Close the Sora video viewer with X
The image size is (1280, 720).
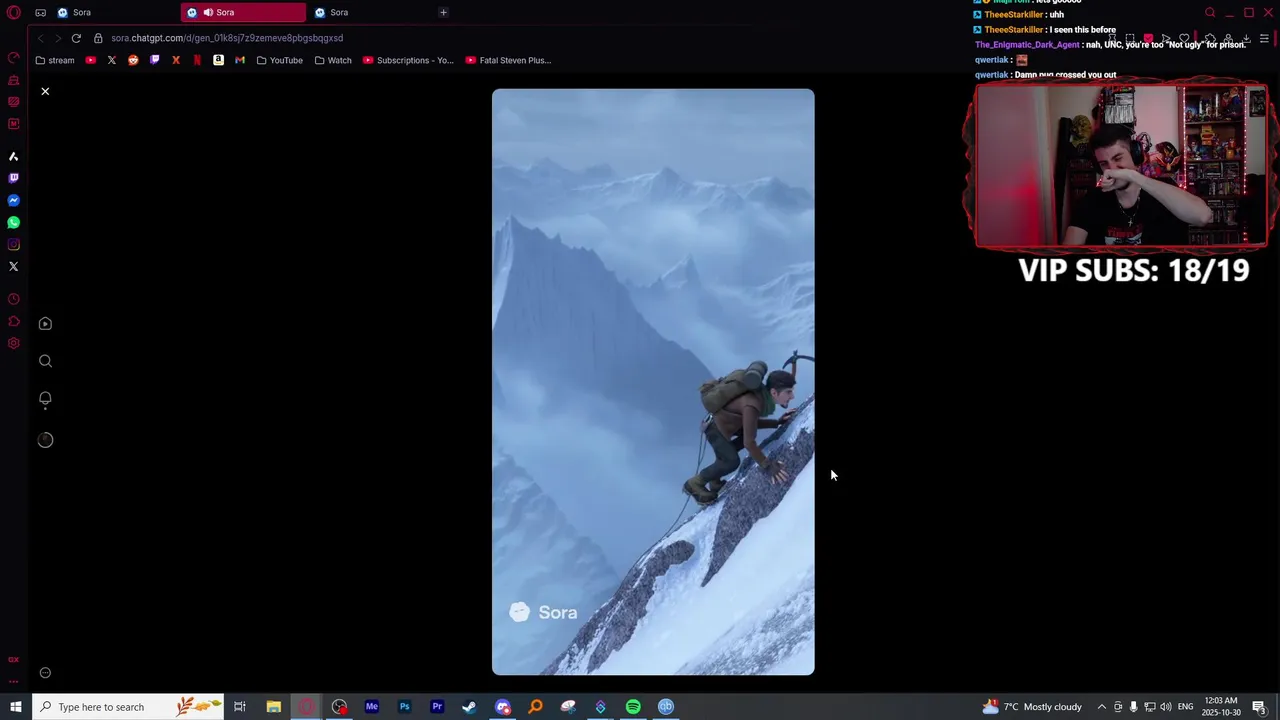(x=45, y=91)
